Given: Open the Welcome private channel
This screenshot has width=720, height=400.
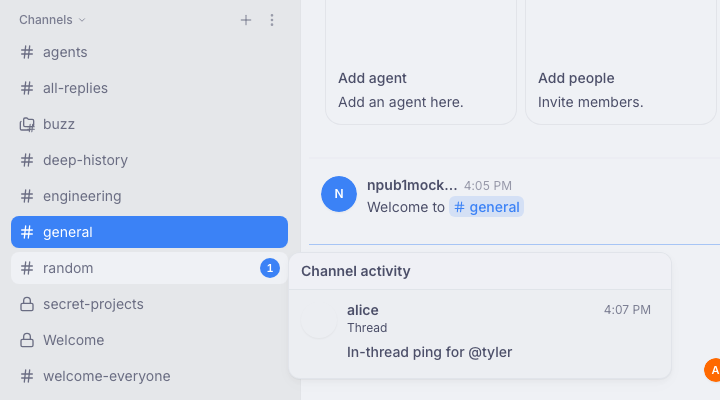Looking at the screenshot, I should tap(149, 340).
